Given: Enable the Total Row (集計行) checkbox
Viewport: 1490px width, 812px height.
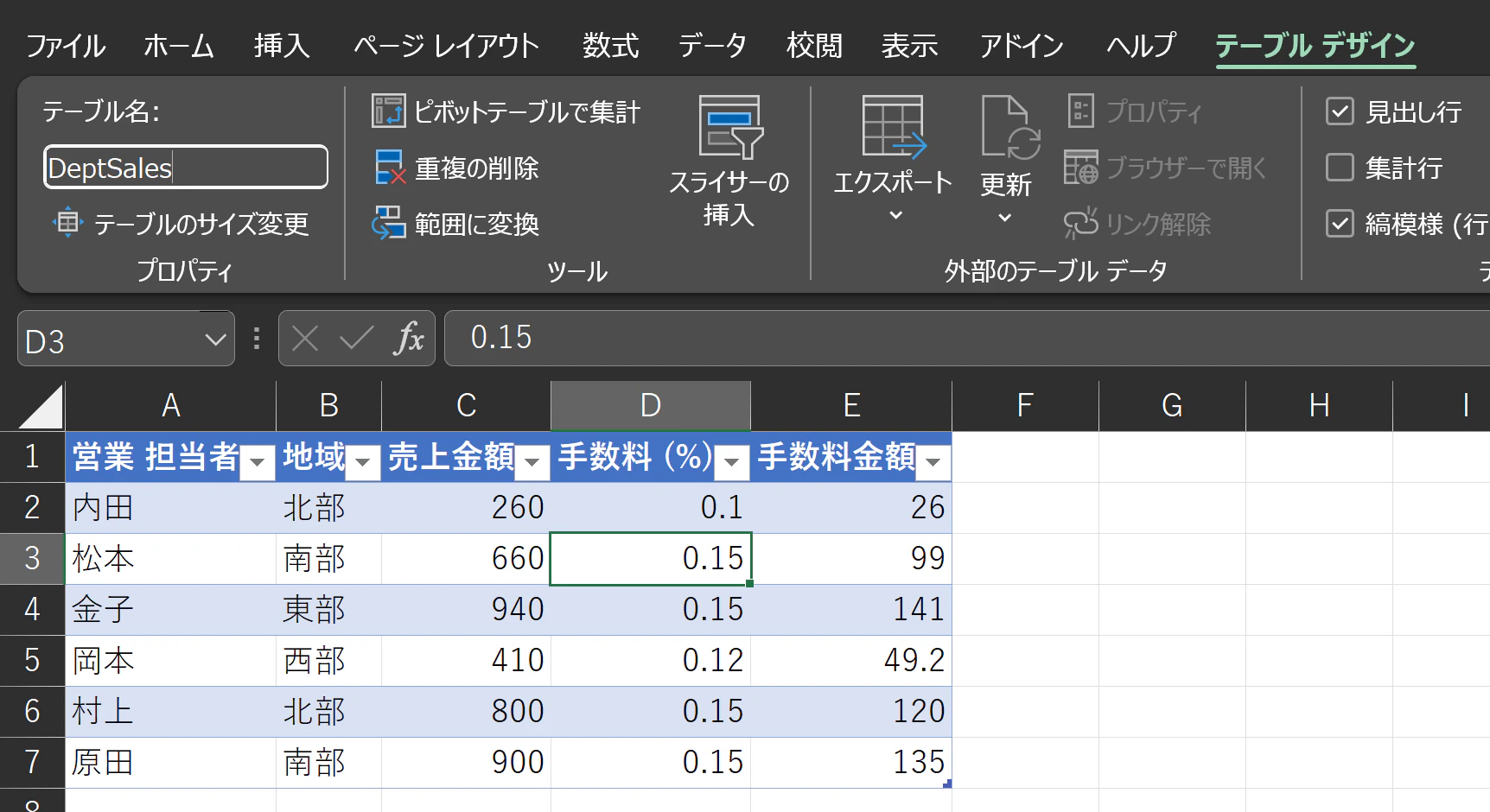Looking at the screenshot, I should tap(1340, 168).
